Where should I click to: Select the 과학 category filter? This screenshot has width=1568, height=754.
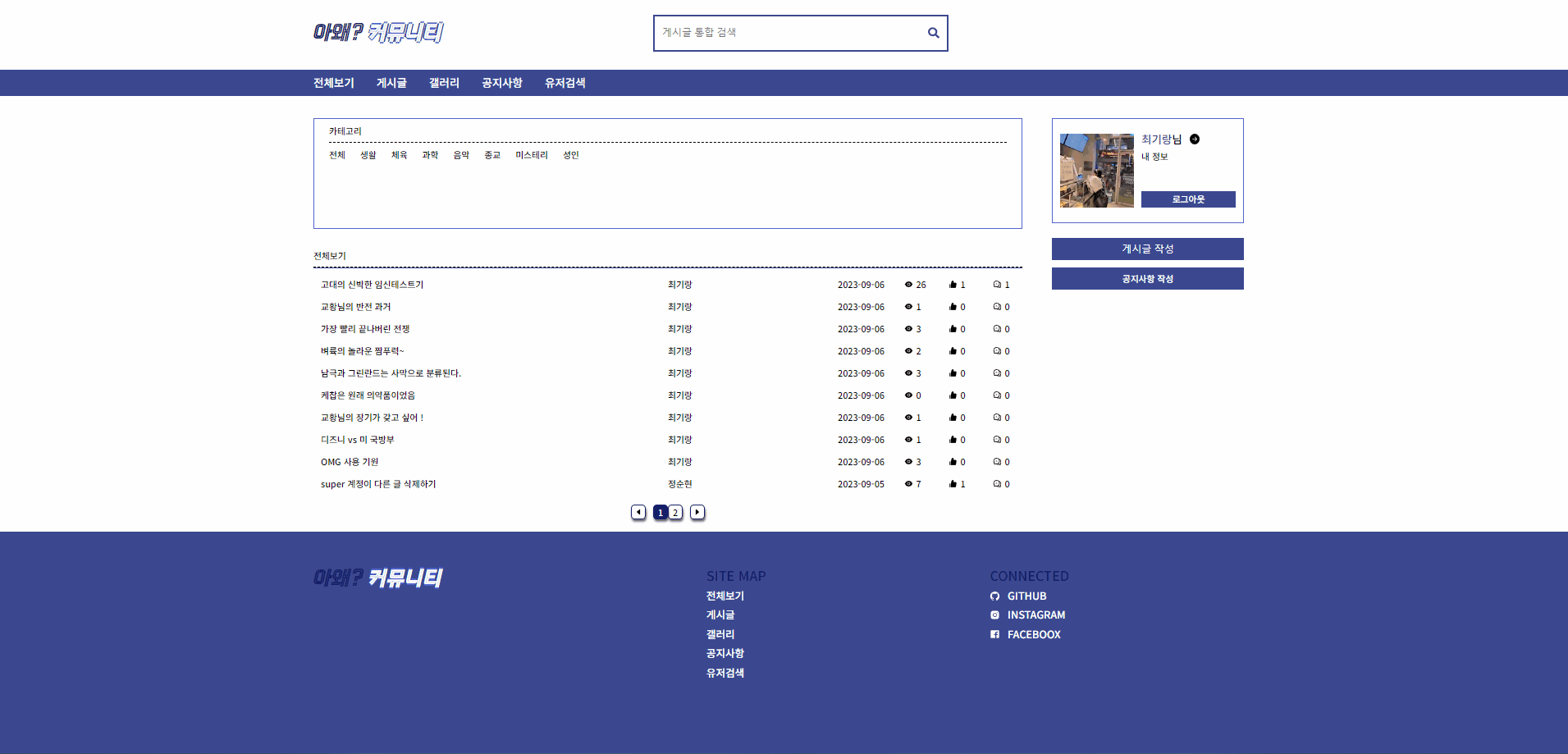[431, 154]
